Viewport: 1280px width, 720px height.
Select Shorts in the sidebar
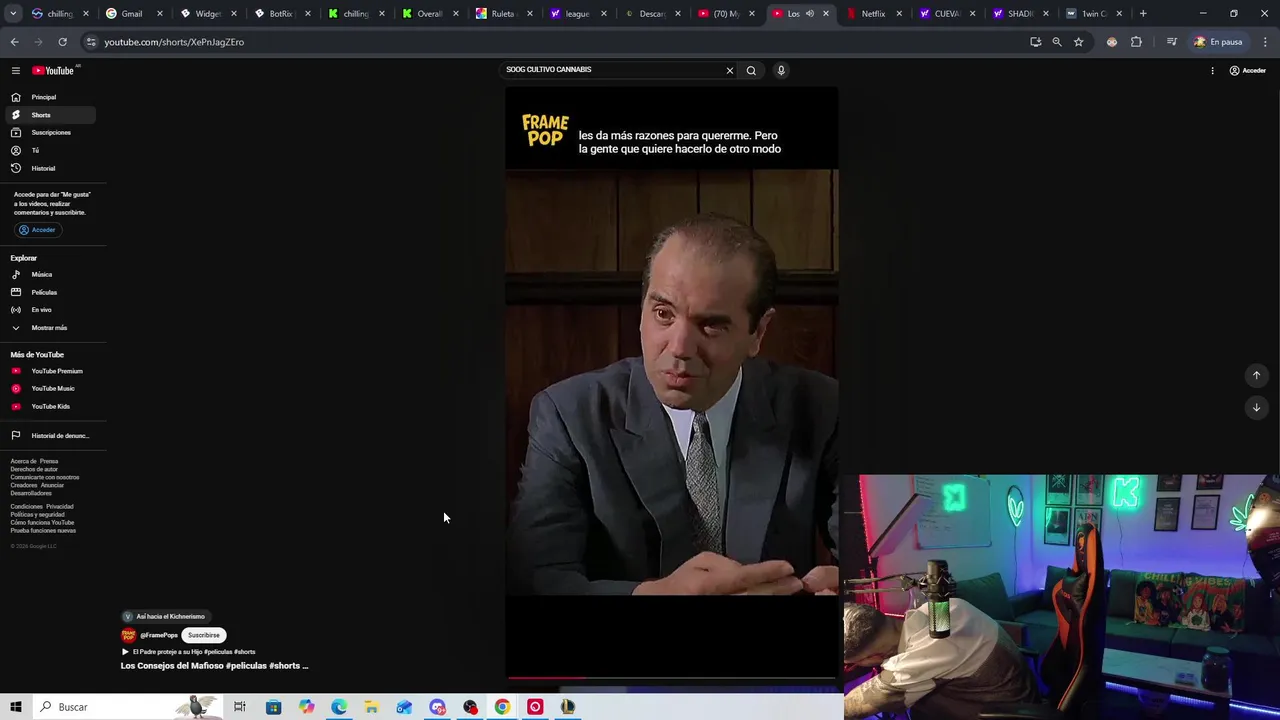(52, 115)
